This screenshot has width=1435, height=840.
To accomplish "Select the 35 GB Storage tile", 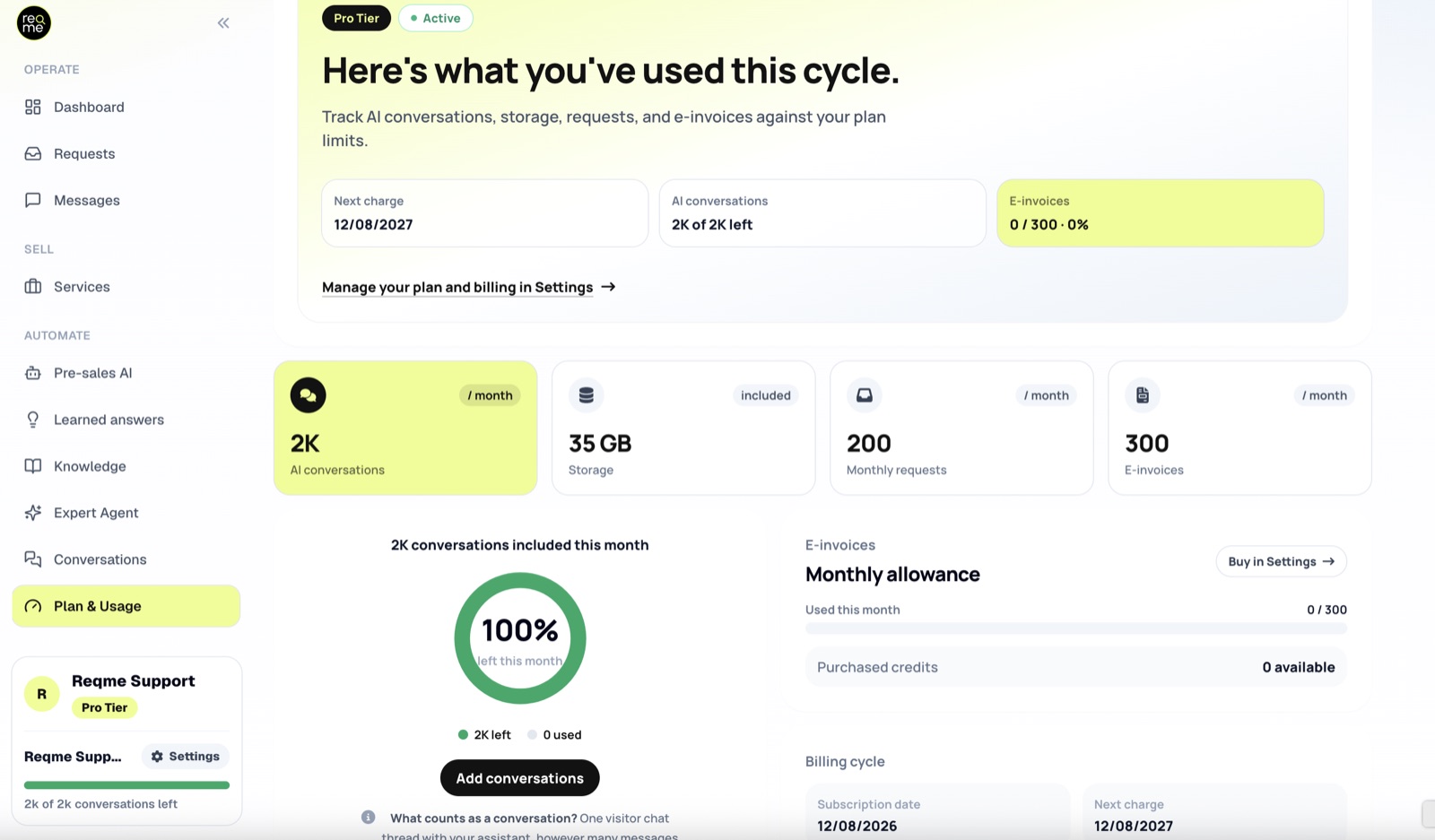I will click(683, 428).
